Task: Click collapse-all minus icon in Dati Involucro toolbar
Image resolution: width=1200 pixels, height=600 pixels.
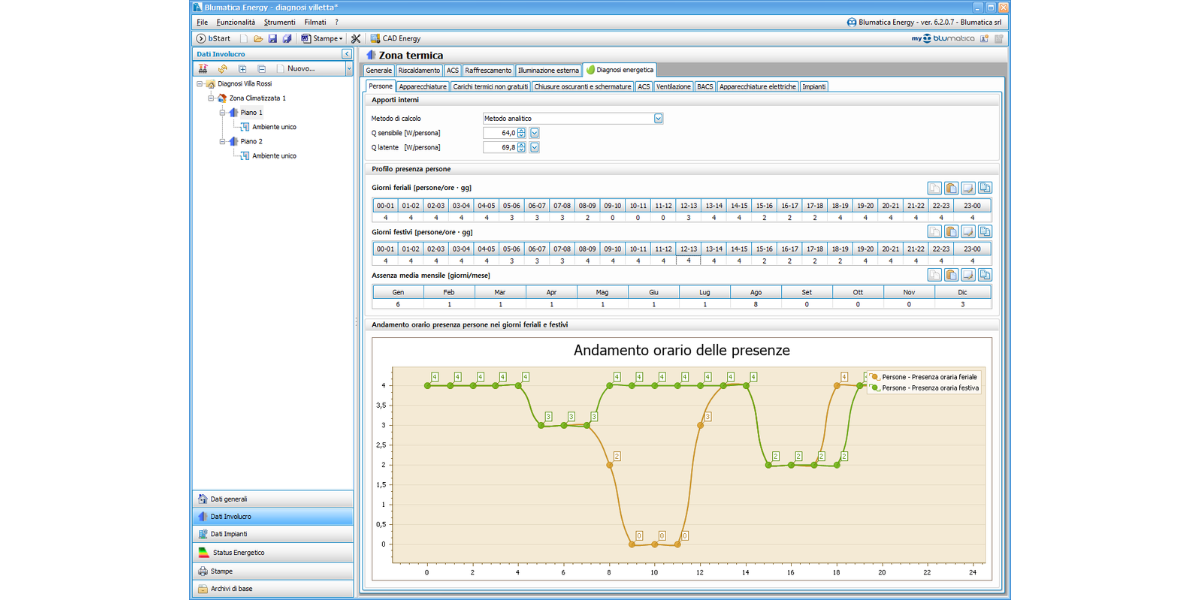Action: click(x=261, y=69)
